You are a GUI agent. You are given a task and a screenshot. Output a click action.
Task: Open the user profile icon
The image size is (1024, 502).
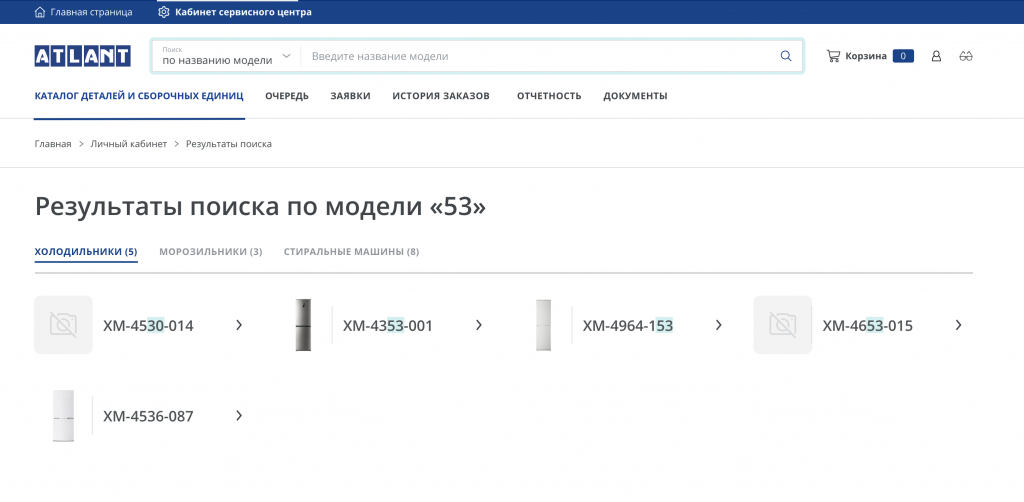point(936,56)
